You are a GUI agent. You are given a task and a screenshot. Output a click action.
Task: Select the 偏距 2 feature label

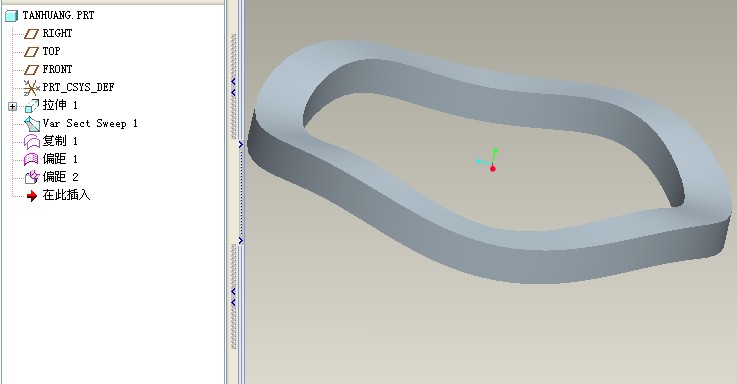(61, 177)
